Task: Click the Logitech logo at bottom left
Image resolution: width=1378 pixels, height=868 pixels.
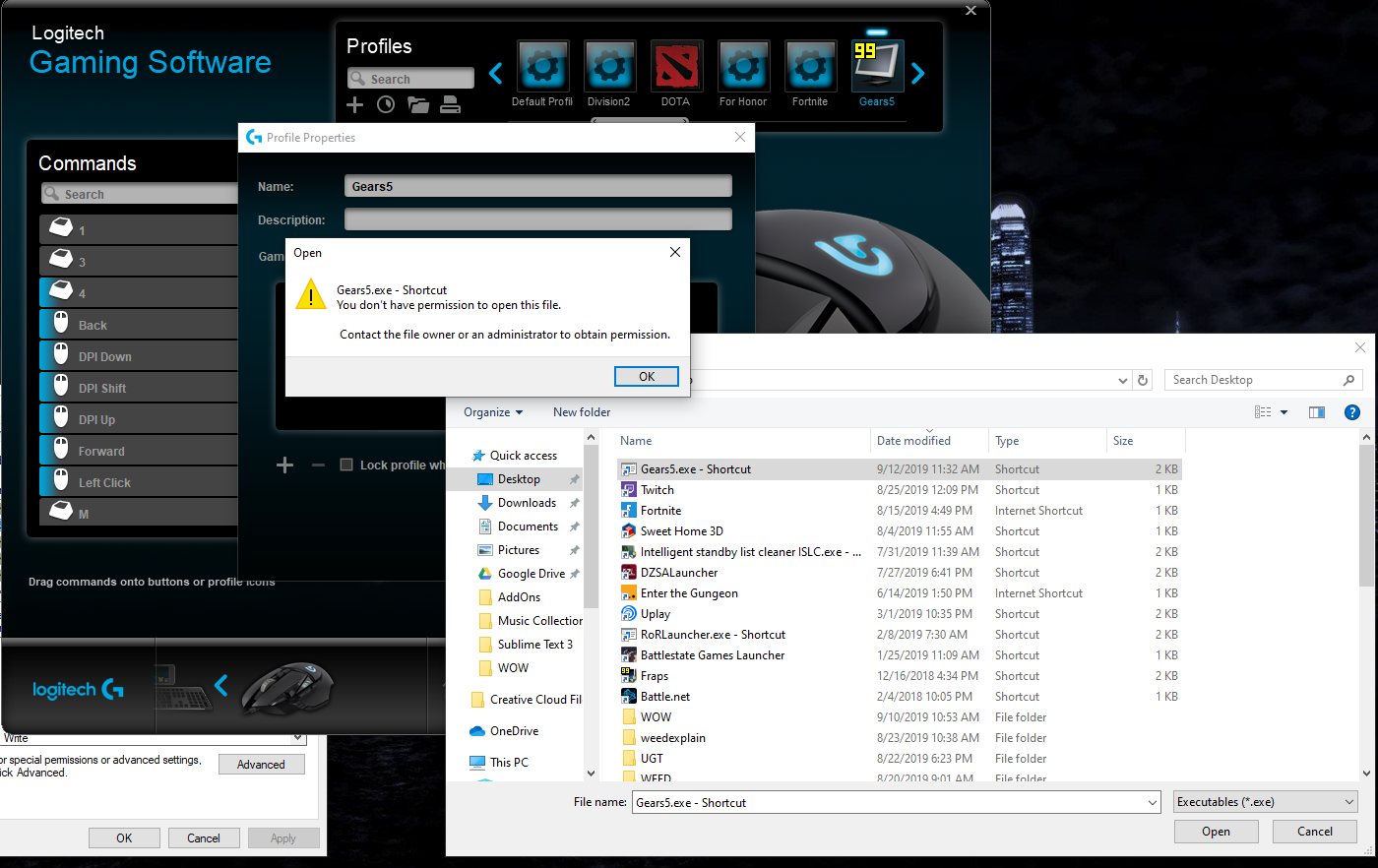Action: tap(78, 690)
